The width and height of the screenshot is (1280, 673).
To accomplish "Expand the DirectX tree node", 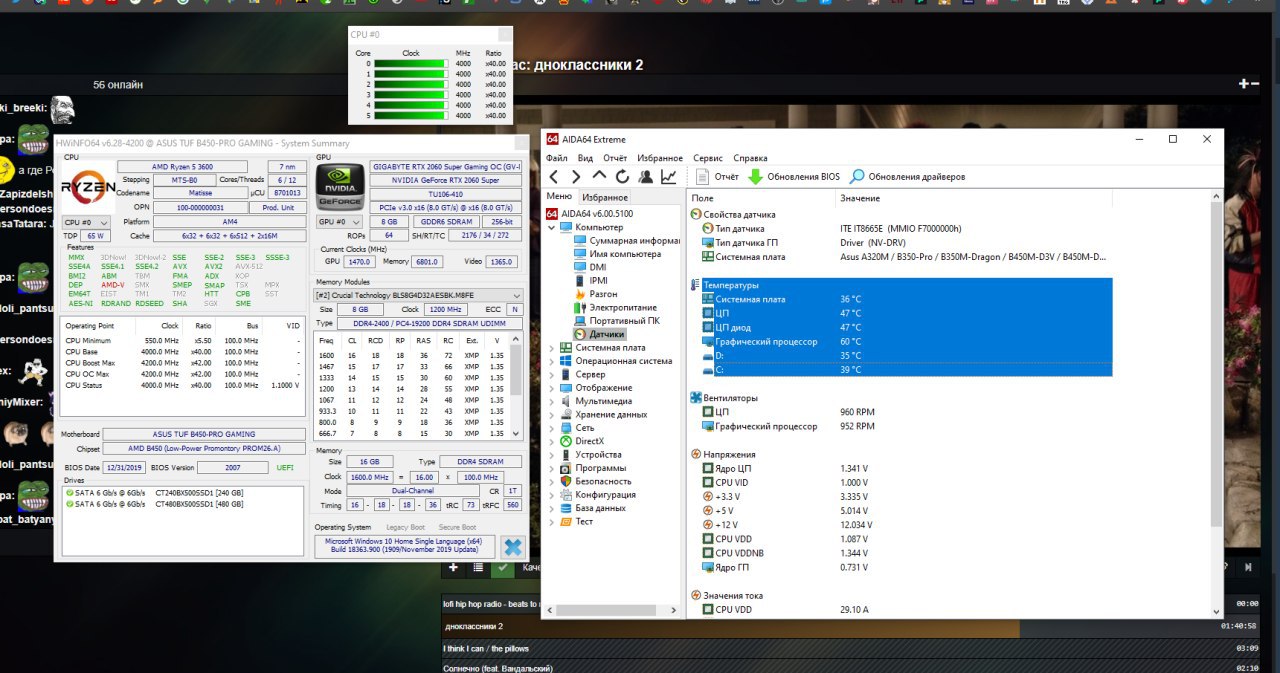I will point(552,441).
